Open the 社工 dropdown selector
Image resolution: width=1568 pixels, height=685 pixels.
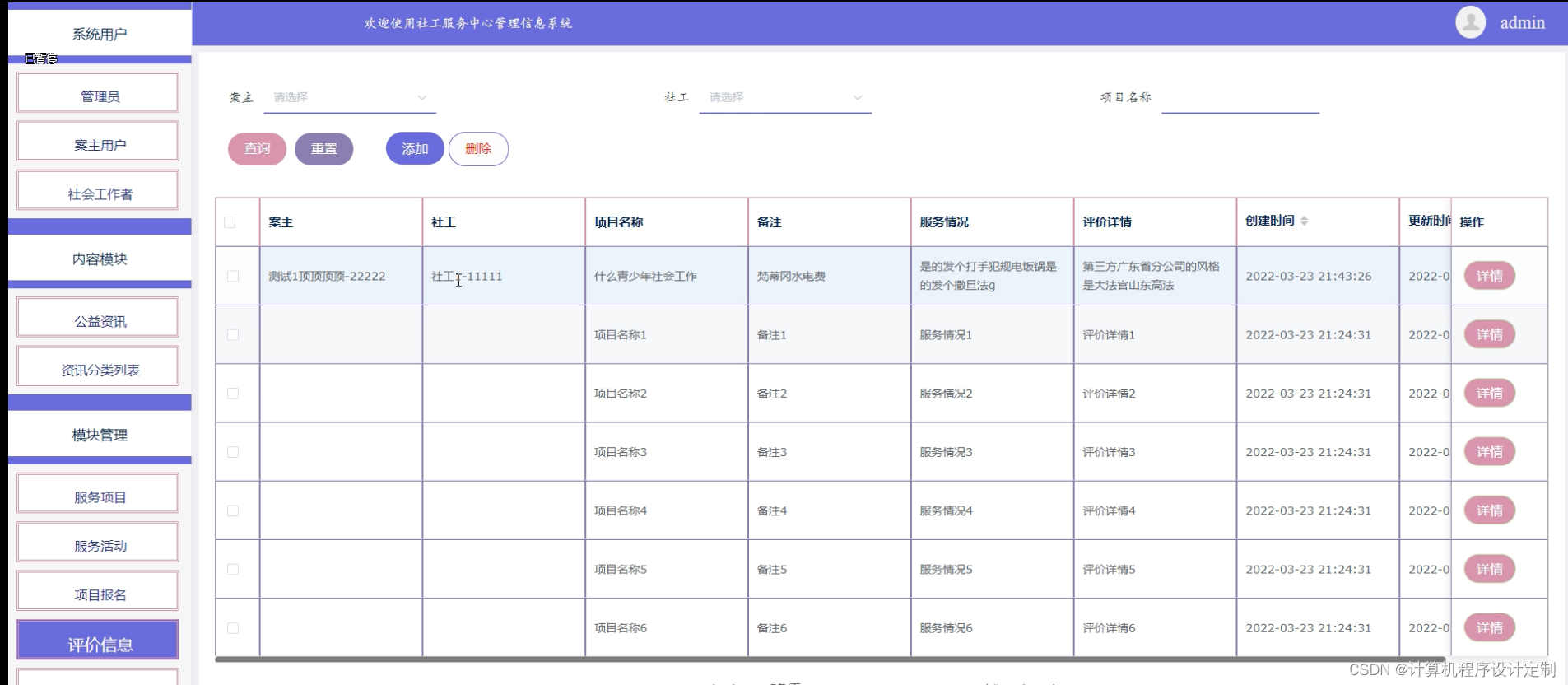tap(785, 97)
